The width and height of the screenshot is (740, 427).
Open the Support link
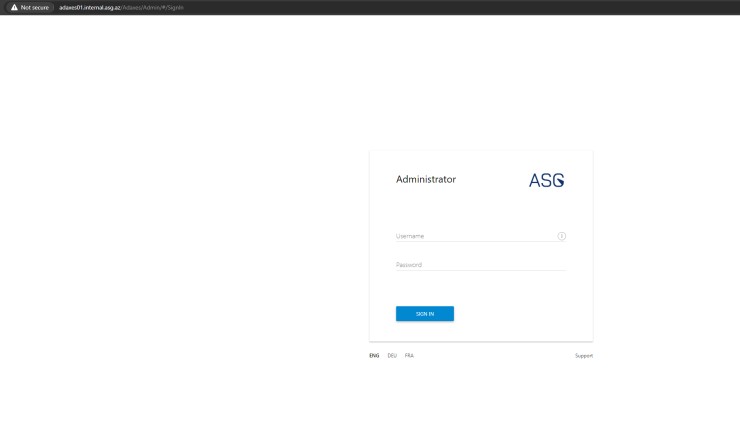(x=584, y=356)
